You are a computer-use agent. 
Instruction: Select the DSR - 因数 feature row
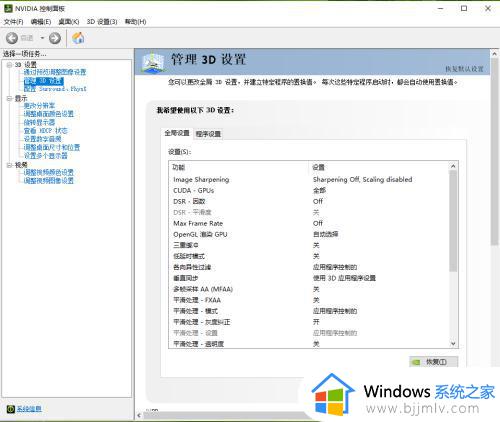click(309, 202)
